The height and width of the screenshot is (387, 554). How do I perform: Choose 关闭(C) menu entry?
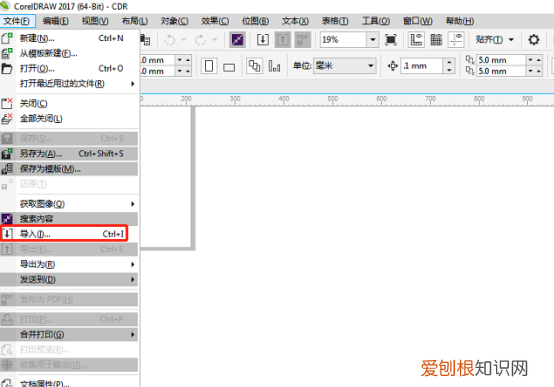tap(69, 104)
